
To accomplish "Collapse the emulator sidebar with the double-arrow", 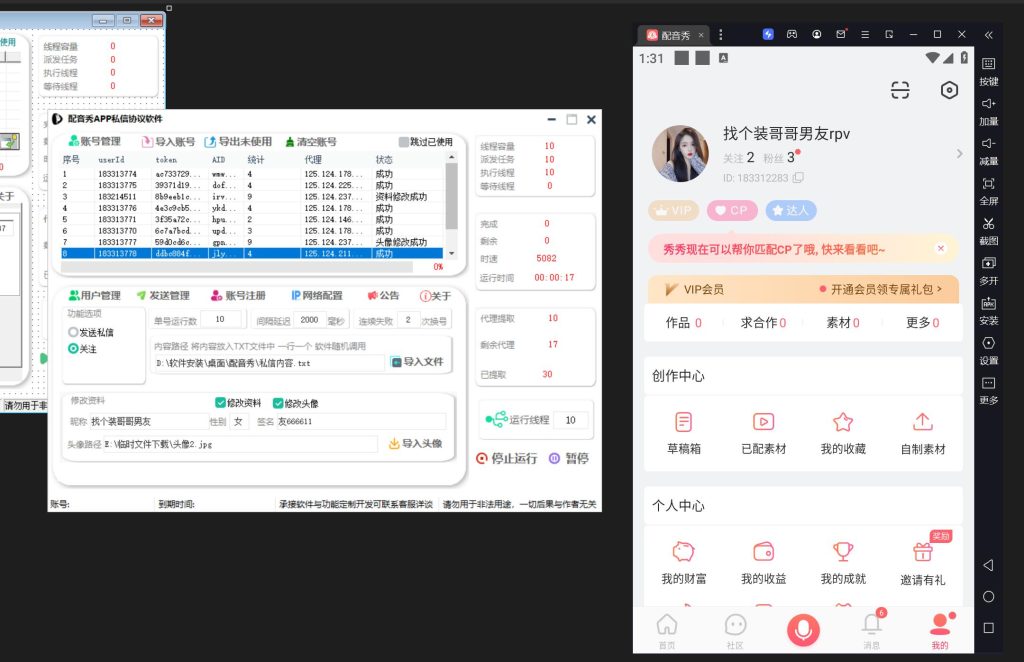I will click(x=989, y=35).
